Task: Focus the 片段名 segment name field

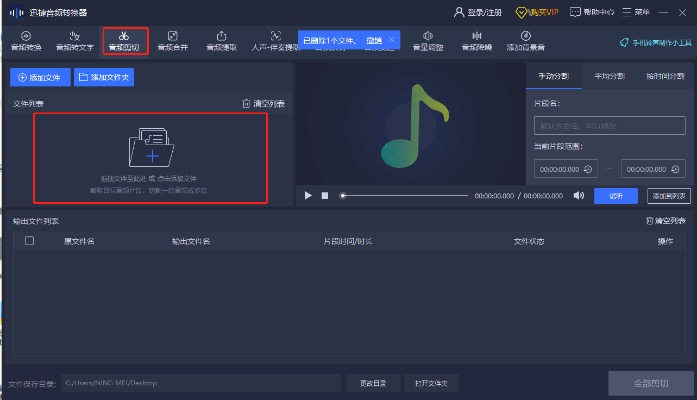Action: coord(609,126)
